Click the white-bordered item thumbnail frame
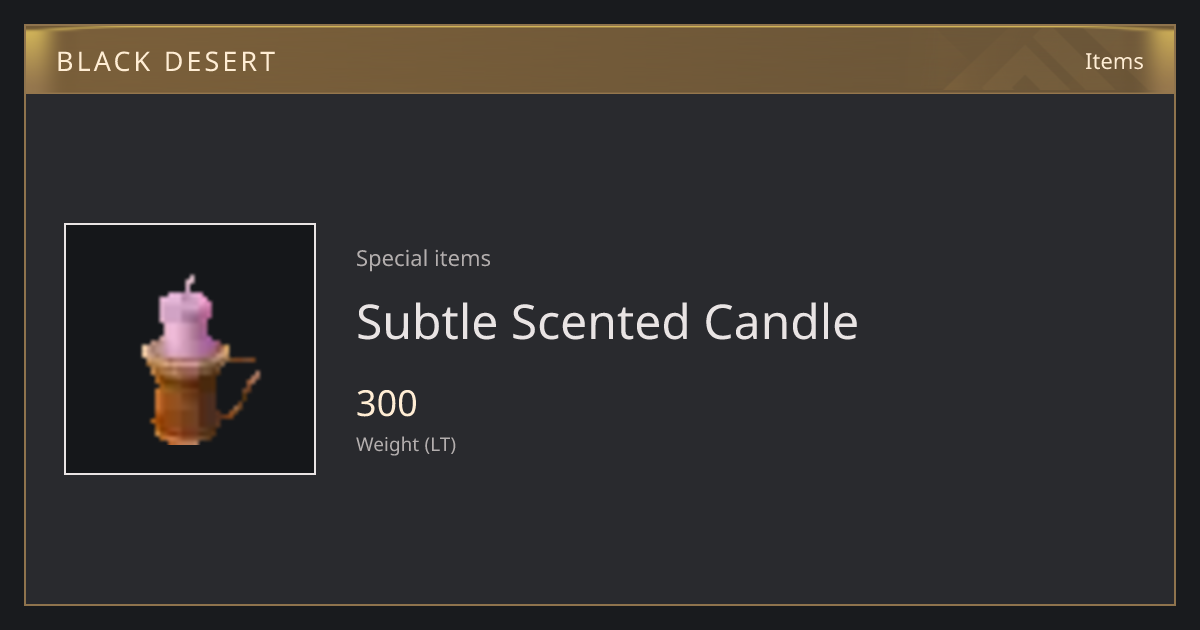Image resolution: width=1200 pixels, height=630 pixels. click(x=190, y=349)
